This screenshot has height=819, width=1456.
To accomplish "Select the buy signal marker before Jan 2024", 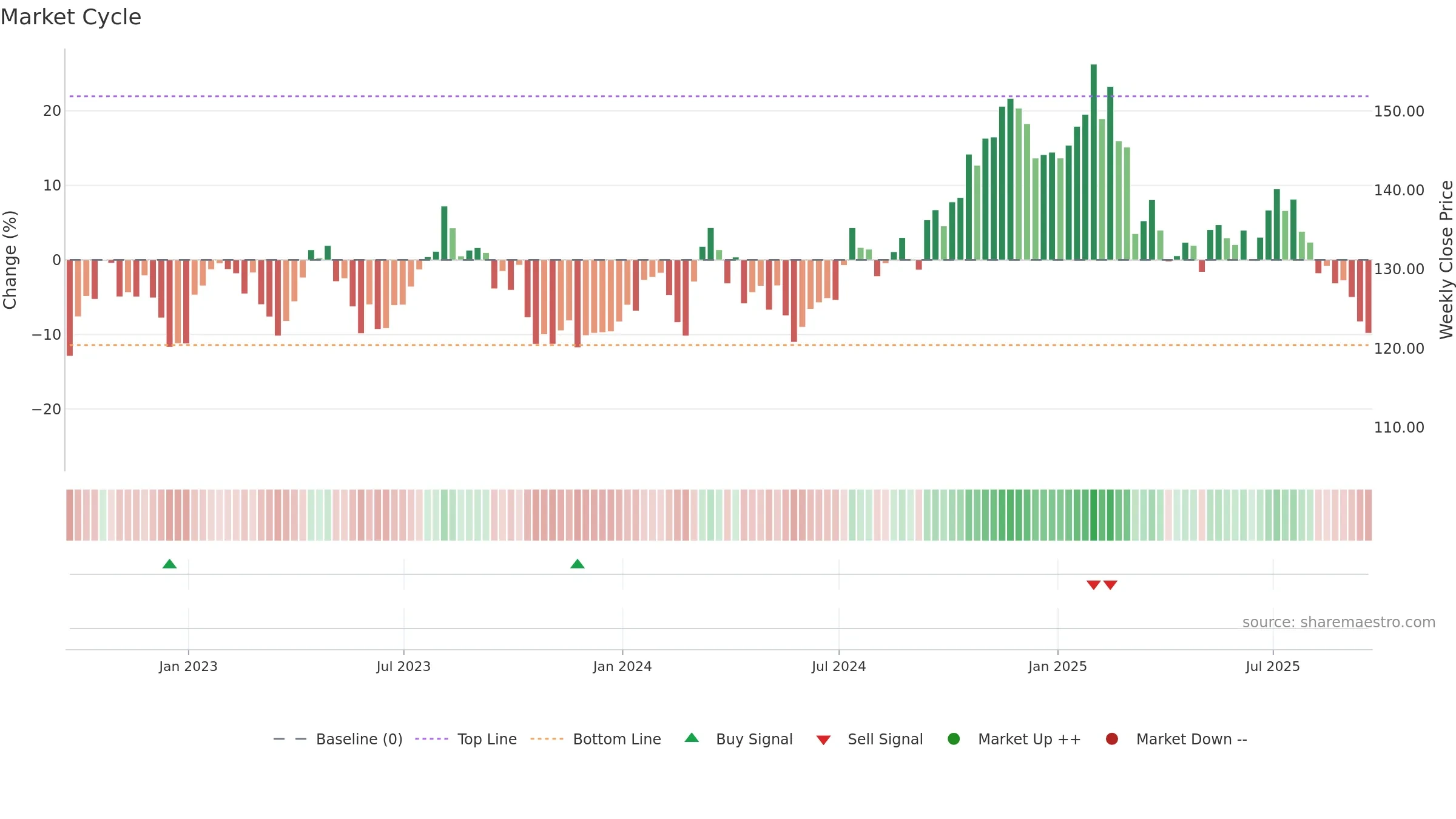I will (578, 564).
